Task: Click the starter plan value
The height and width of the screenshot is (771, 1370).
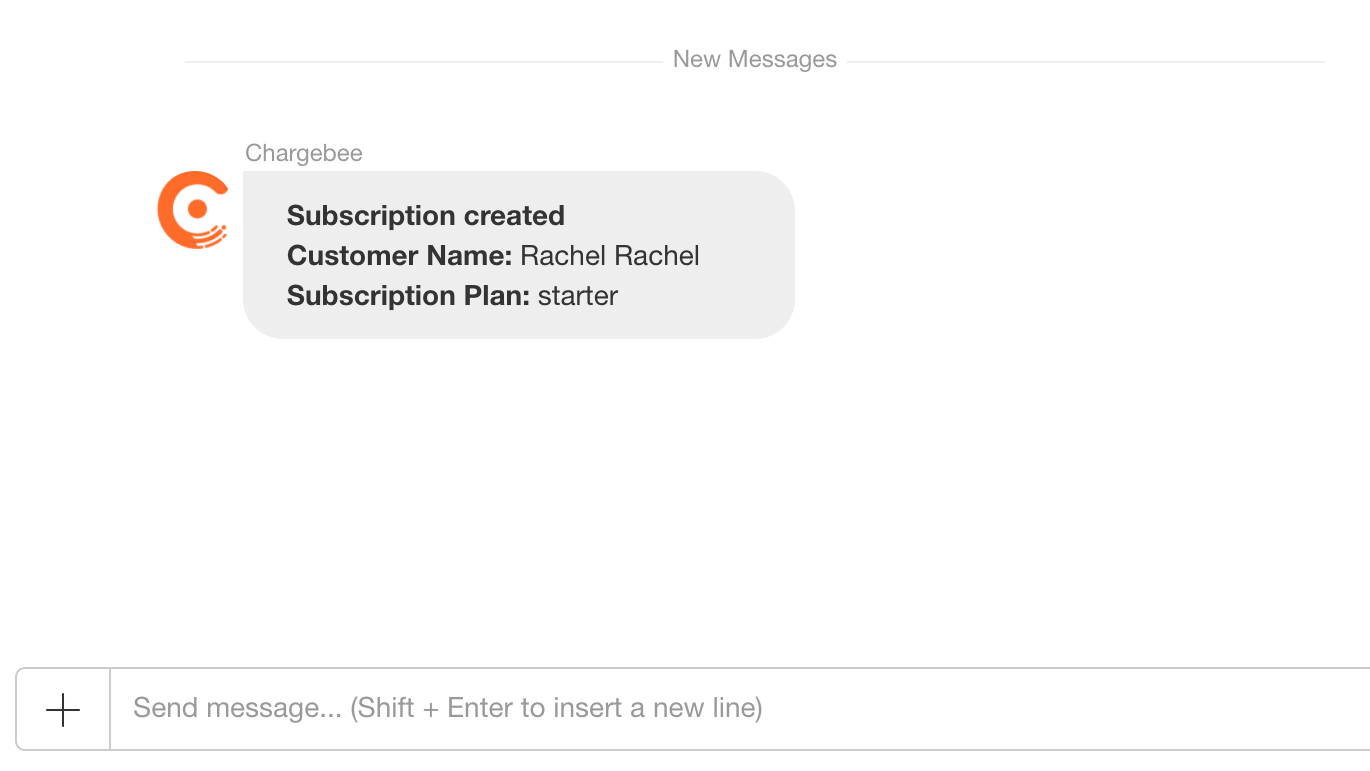Action: click(578, 296)
